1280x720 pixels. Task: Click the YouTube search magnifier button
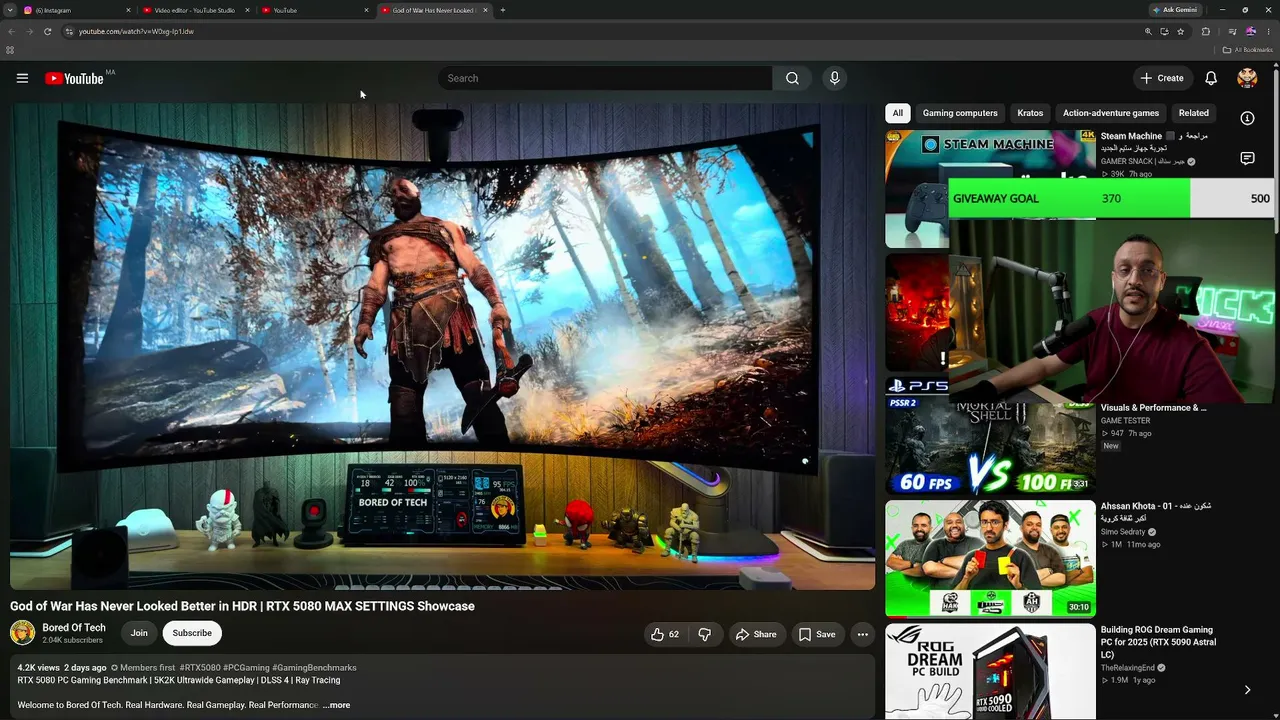pos(792,78)
